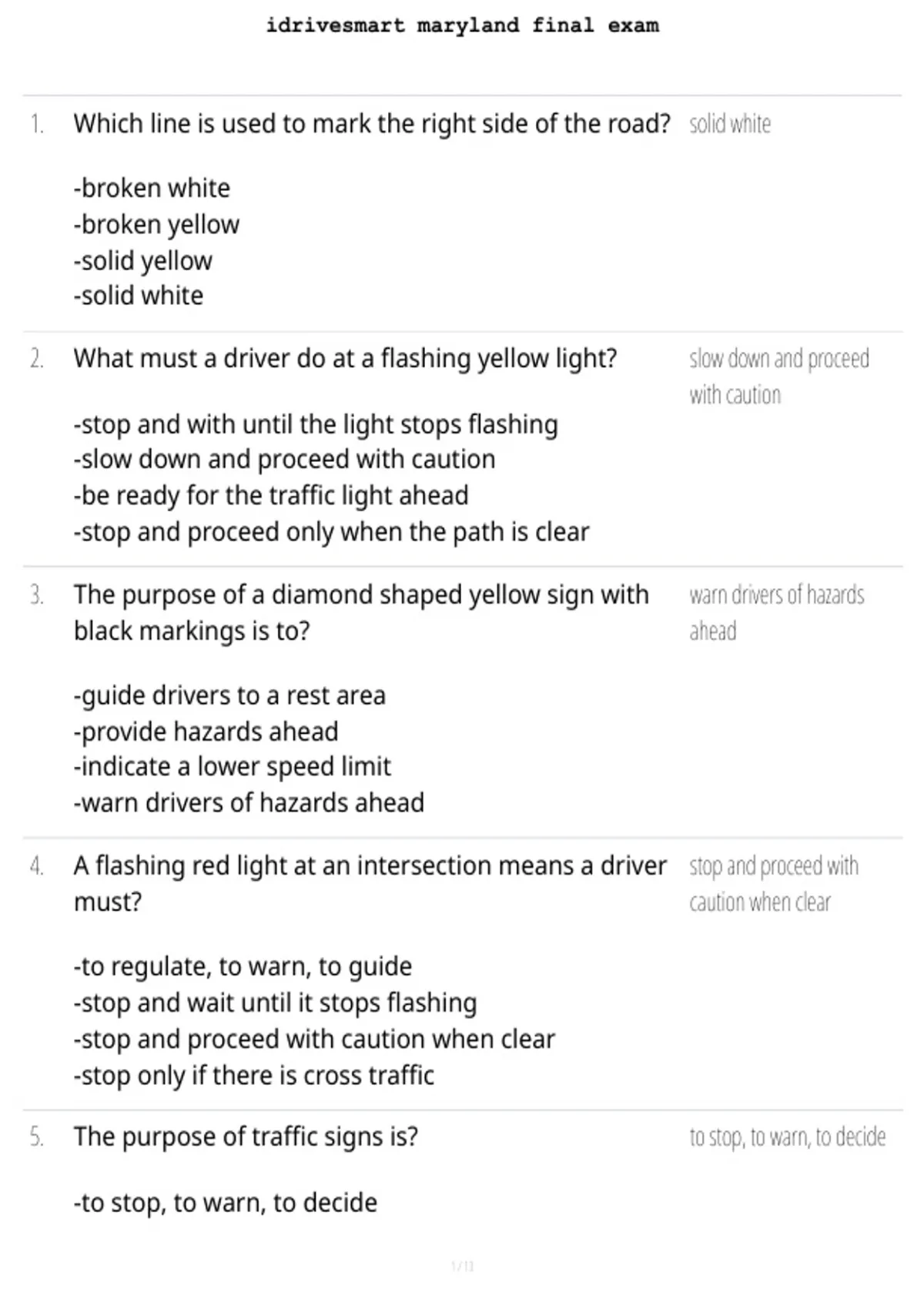The height and width of the screenshot is (1309, 924).
Task: Click 'The purpose of traffic signs is?' question
Action: 246,1137
